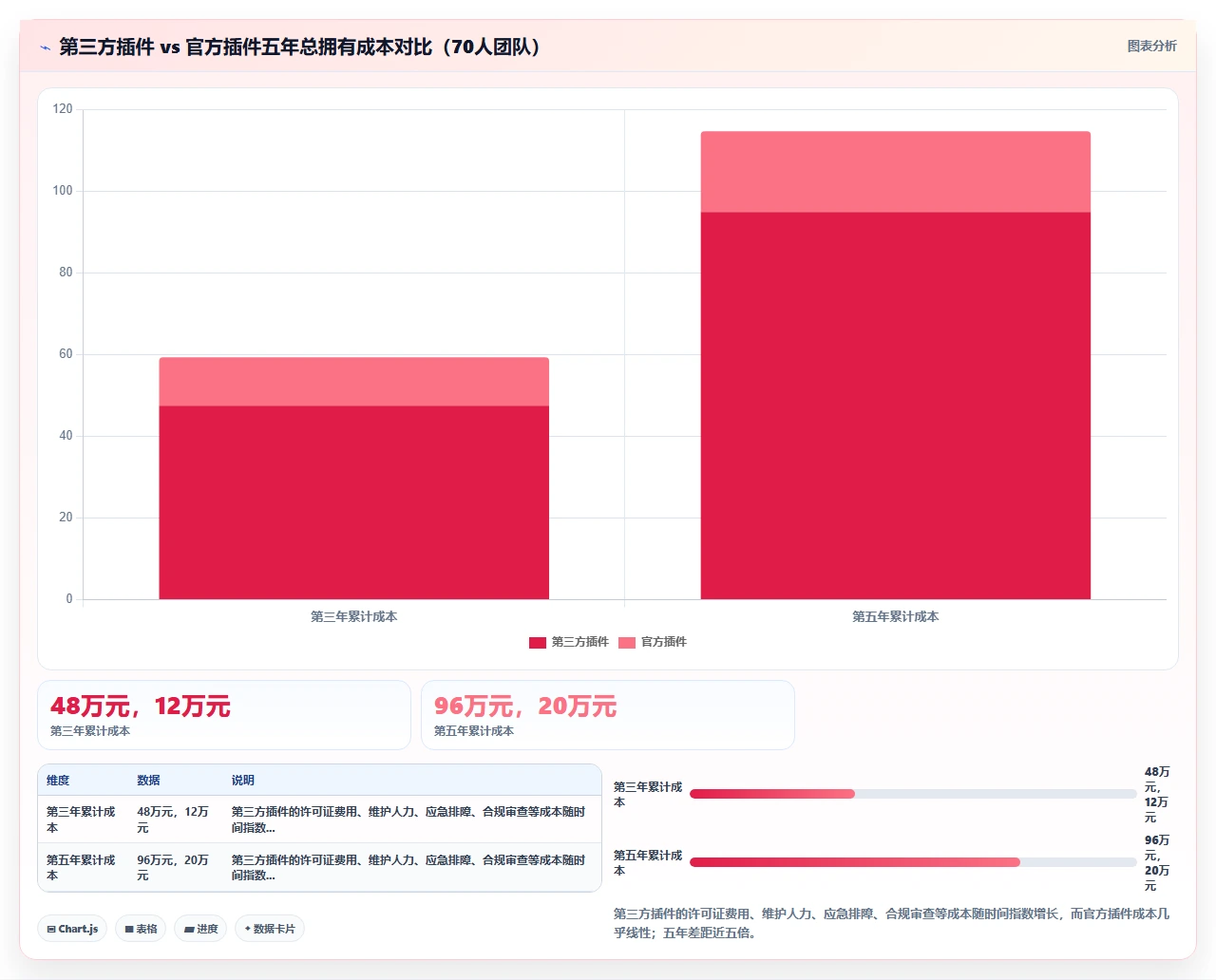
Task: Click the 第五年累计成本 progress bar
Action: [913, 862]
